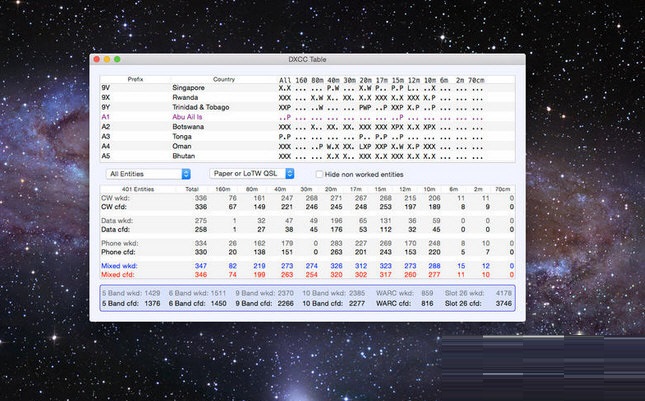645x401 pixels.
Task: Minimize the DXCC Table window
Action: [x=107, y=59]
